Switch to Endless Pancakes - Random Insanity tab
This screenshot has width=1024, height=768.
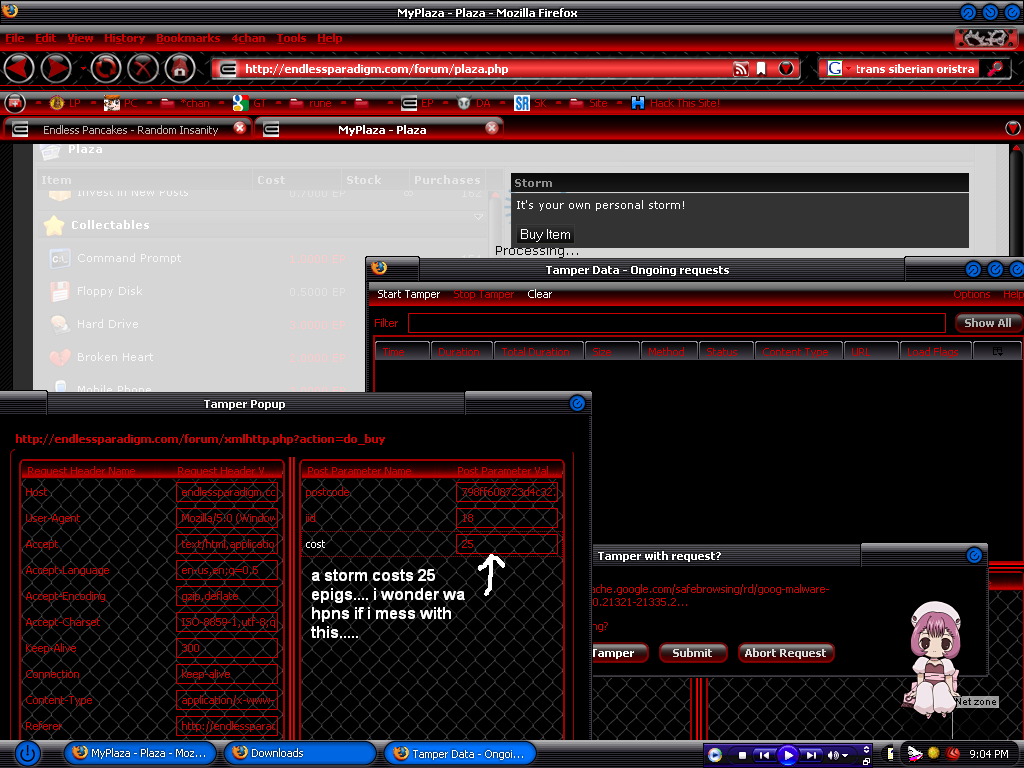[x=130, y=130]
